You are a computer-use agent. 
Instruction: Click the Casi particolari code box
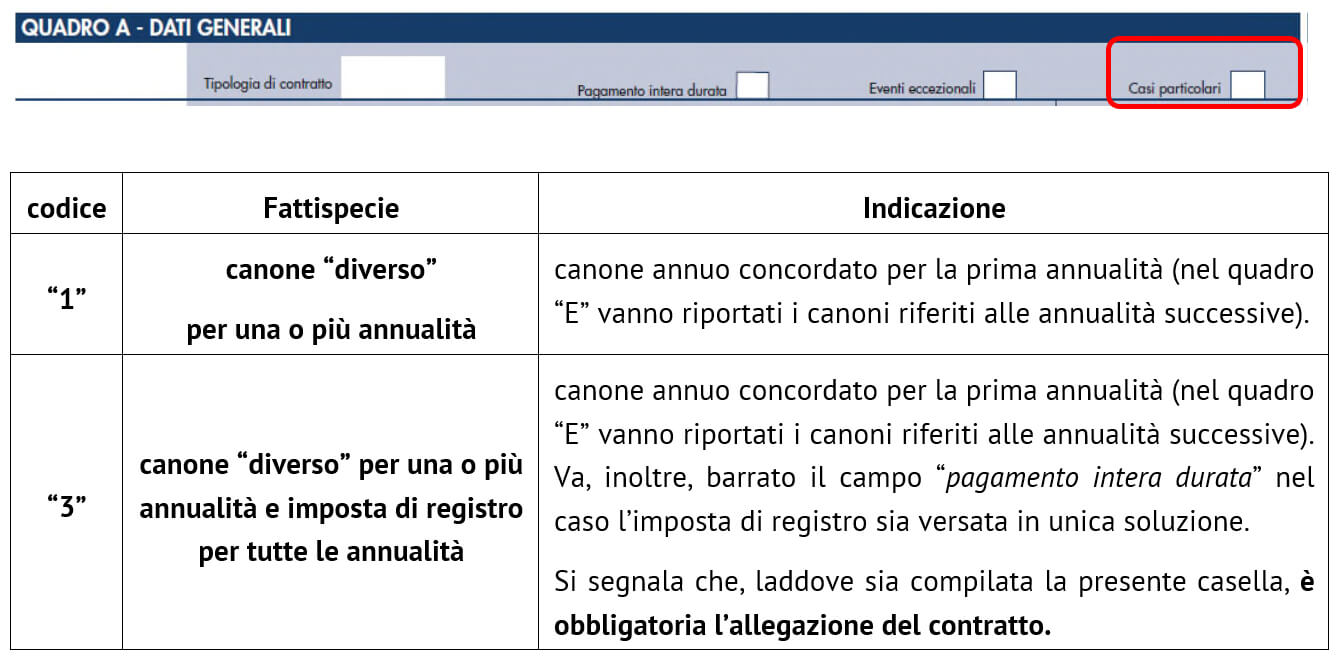tap(1247, 86)
